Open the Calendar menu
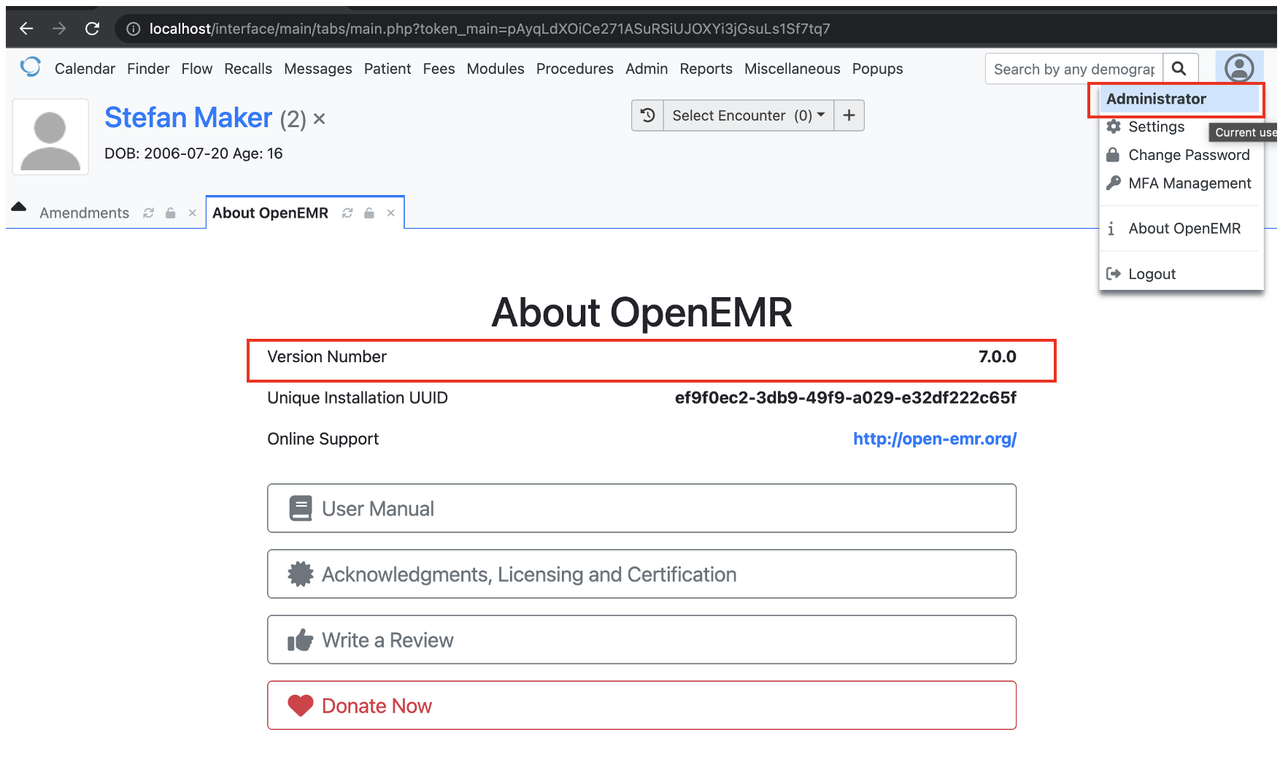This screenshot has height=771, width=1280. point(85,69)
